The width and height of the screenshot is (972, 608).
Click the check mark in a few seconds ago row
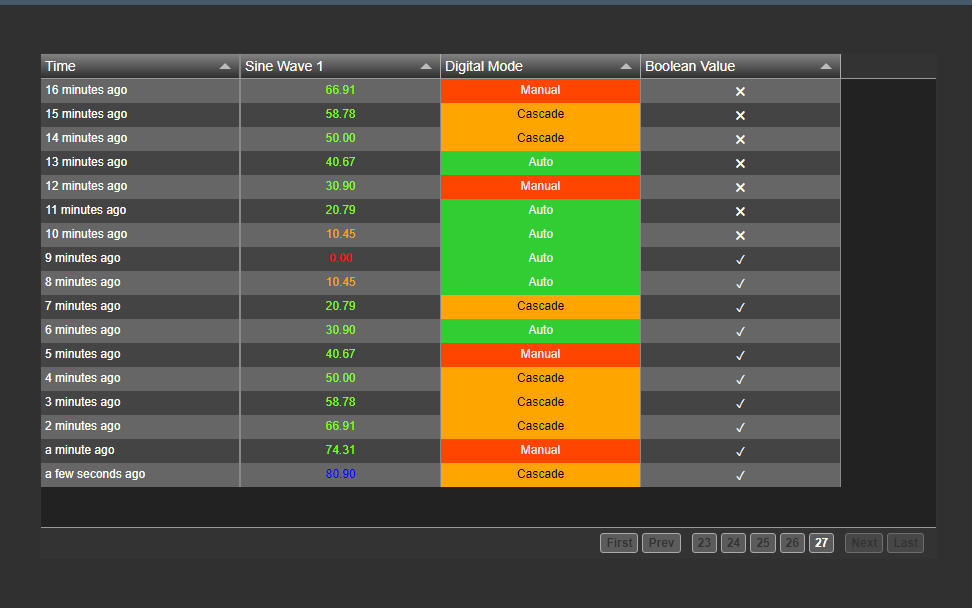coord(740,475)
